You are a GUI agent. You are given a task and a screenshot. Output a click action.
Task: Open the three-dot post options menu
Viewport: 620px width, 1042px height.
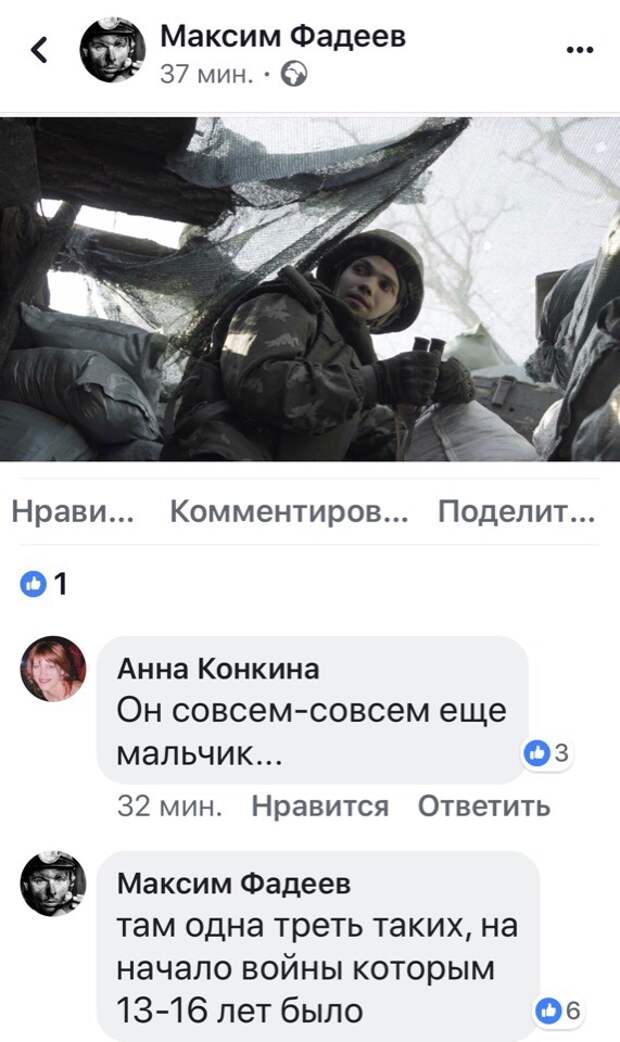[x=579, y=50]
